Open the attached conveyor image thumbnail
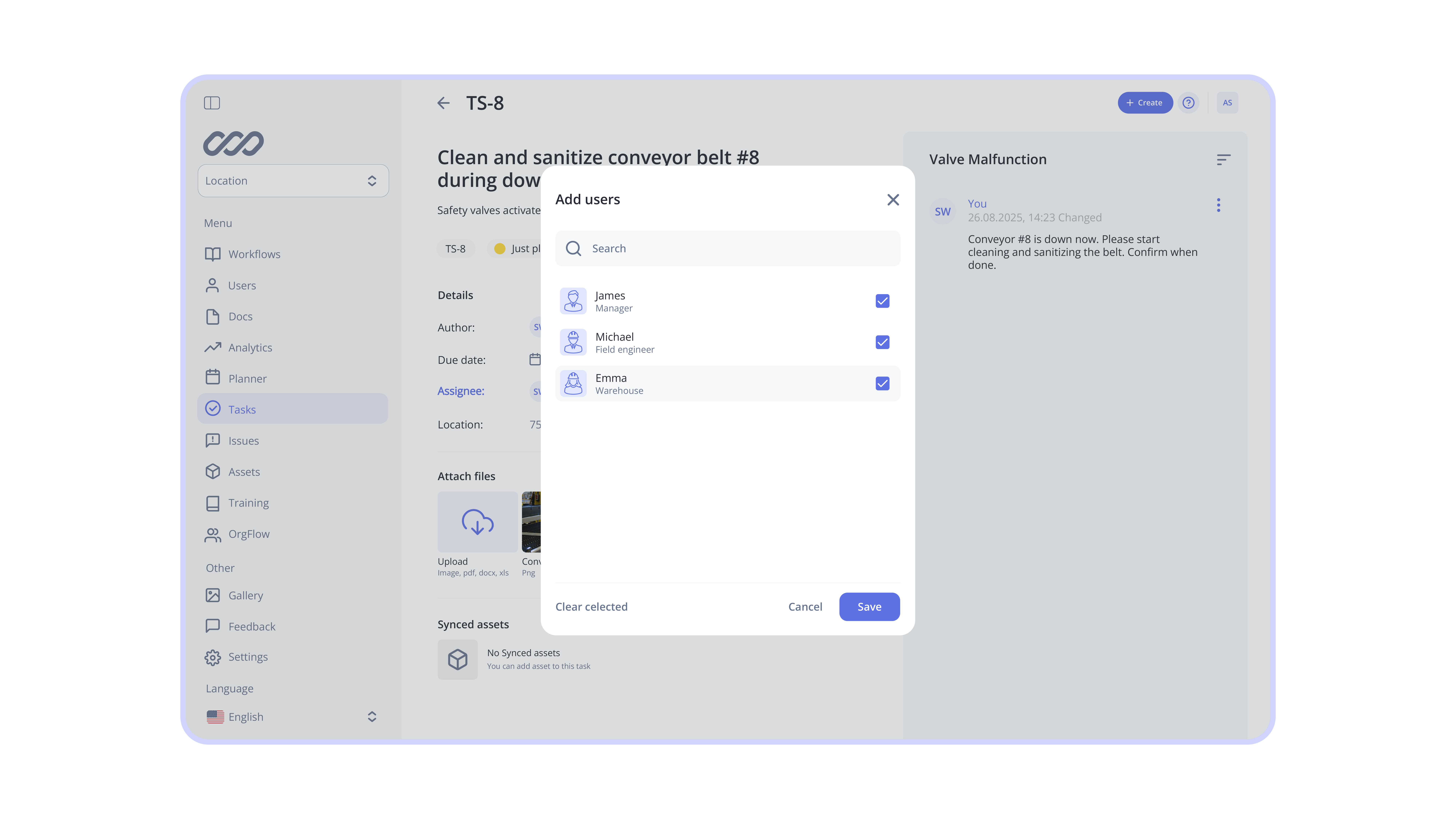The image size is (1456, 819). pos(531,522)
